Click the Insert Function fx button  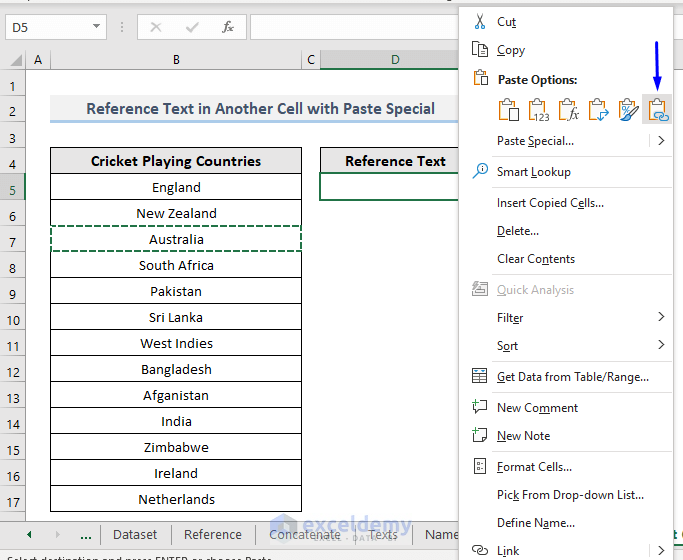[x=228, y=27]
